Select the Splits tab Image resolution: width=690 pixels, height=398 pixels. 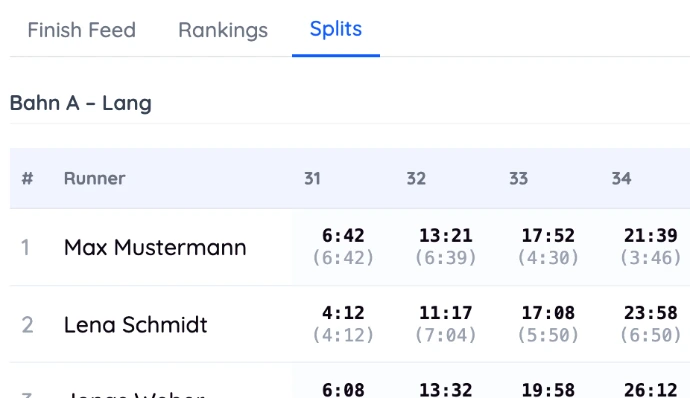[x=336, y=29]
